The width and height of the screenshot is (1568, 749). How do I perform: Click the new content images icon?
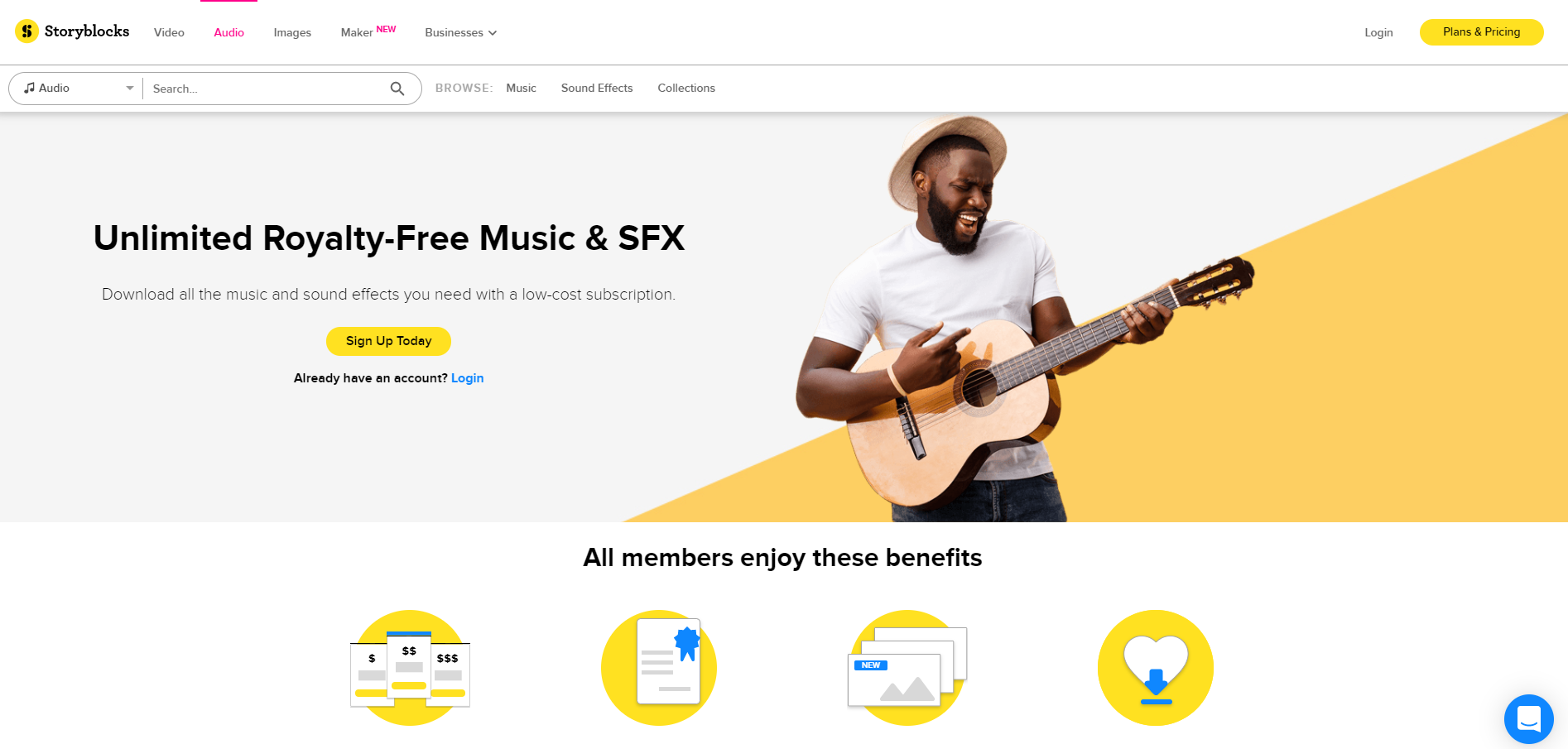[x=907, y=668]
